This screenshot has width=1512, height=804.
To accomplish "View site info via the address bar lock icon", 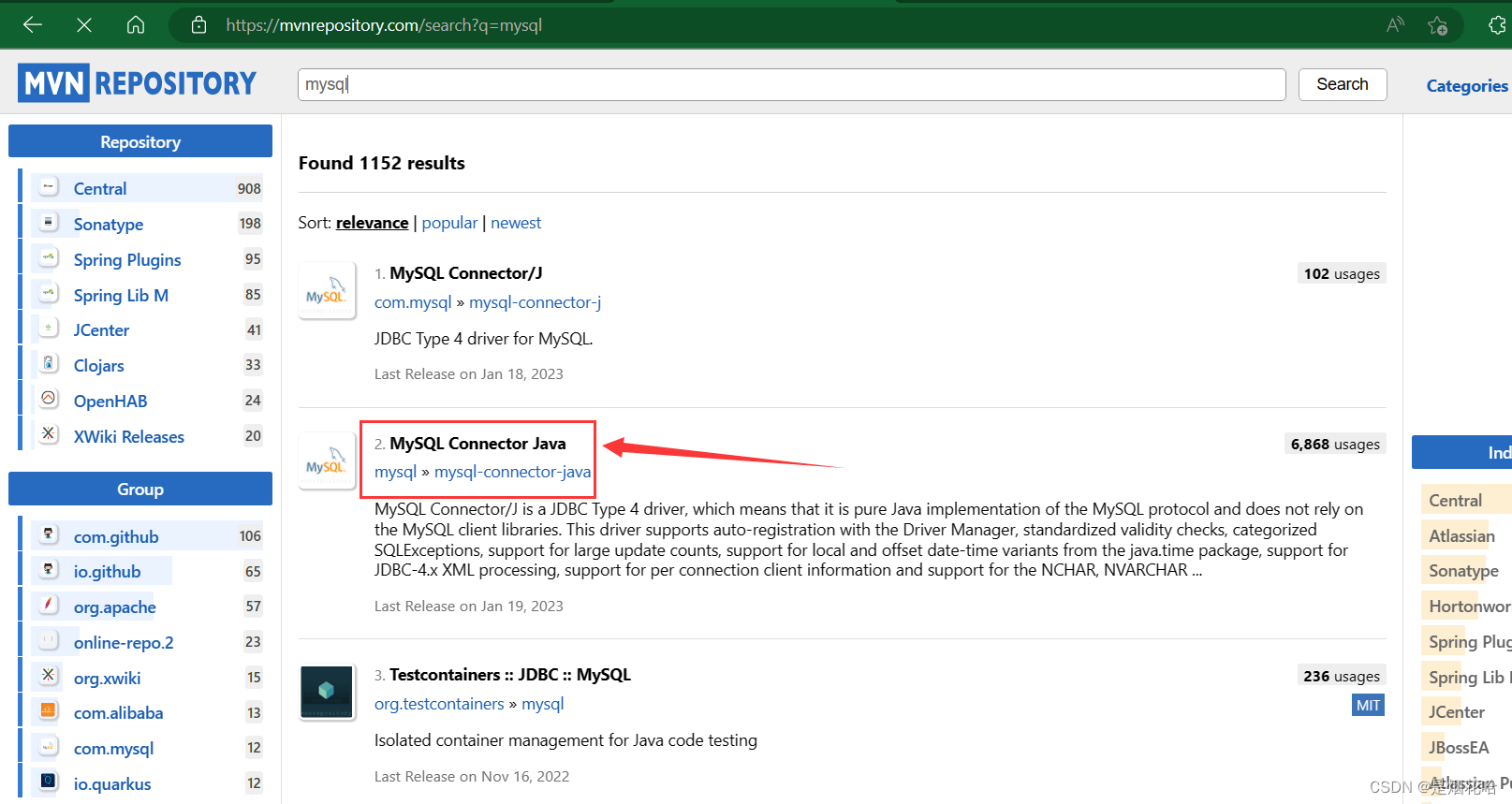I will click(x=198, y=25).
